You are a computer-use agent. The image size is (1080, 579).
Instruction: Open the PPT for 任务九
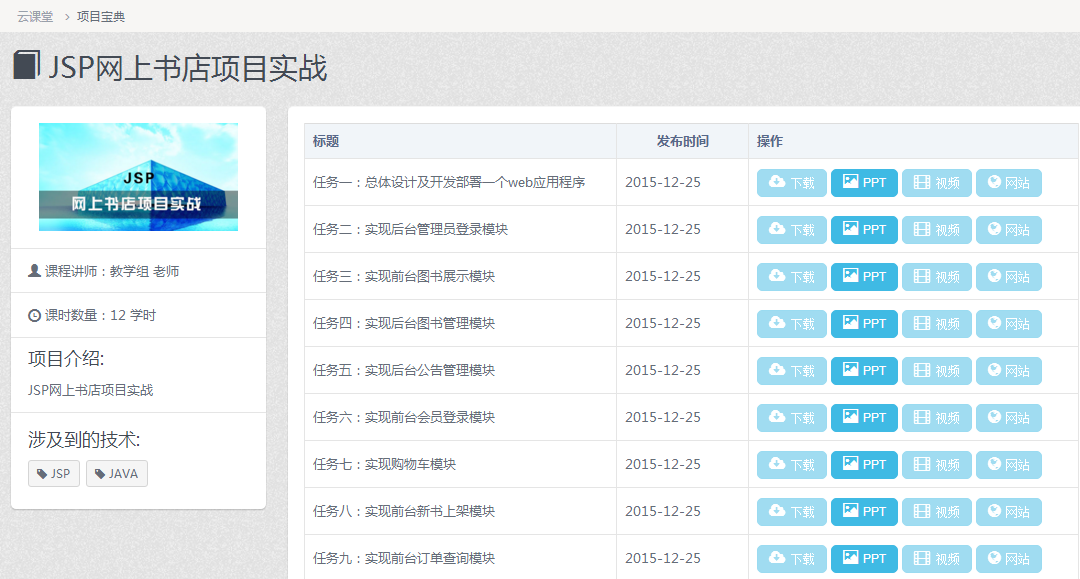coord(864,559)
